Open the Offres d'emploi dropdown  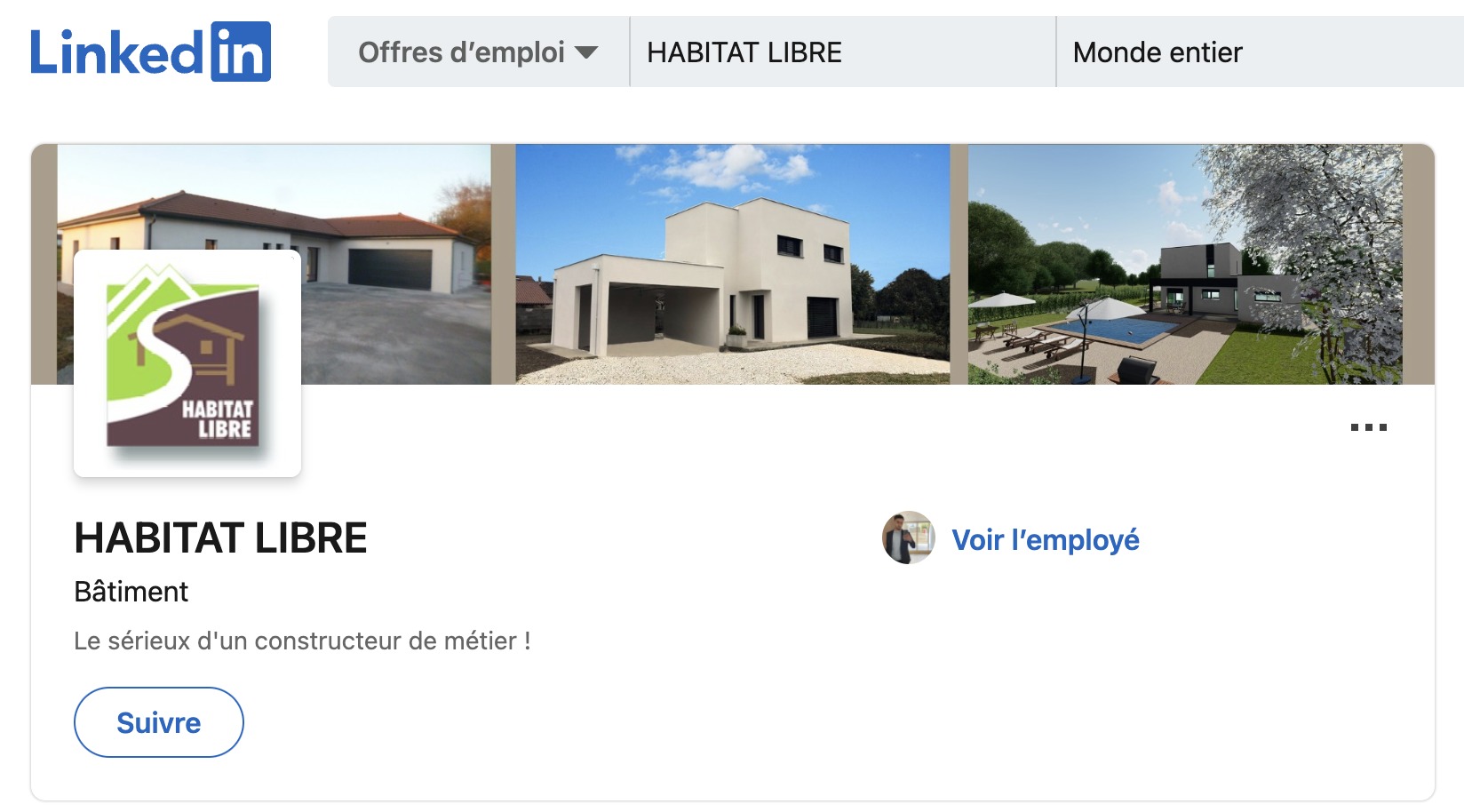(x=478, y=52)
